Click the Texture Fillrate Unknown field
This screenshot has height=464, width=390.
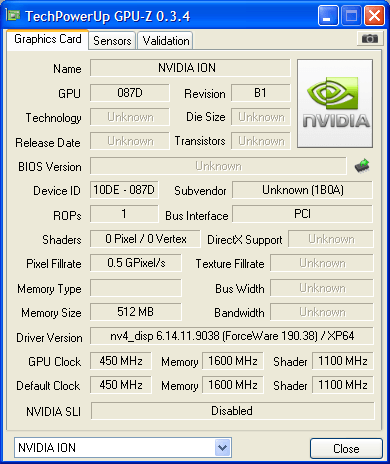(x=322, y=263)
